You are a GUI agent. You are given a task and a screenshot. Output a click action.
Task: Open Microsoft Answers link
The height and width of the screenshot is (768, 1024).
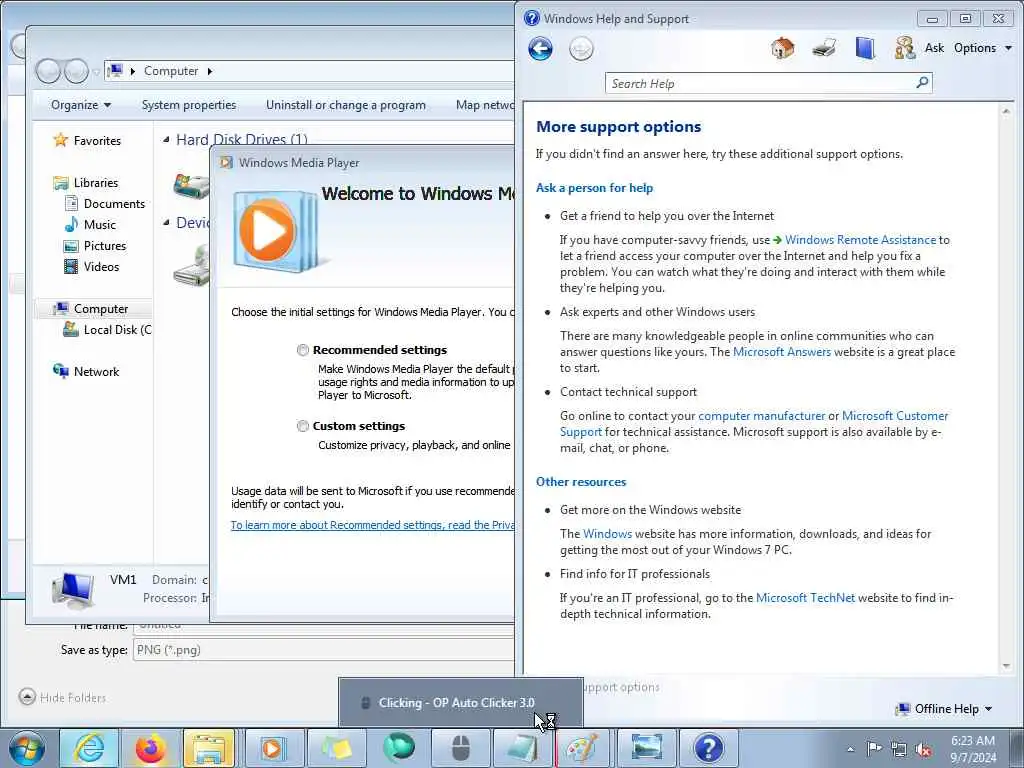[x=782, y=352]
